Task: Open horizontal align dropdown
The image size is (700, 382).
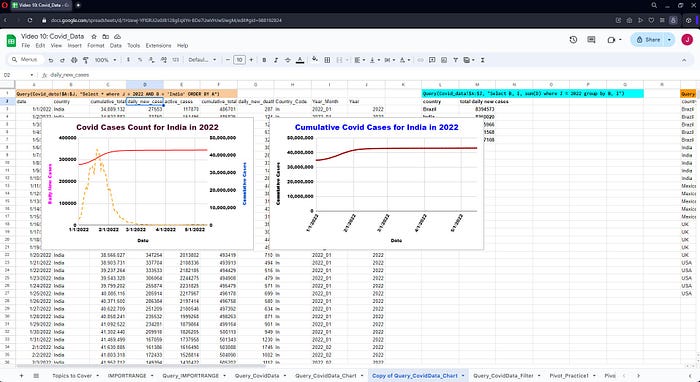Action: 359,60
